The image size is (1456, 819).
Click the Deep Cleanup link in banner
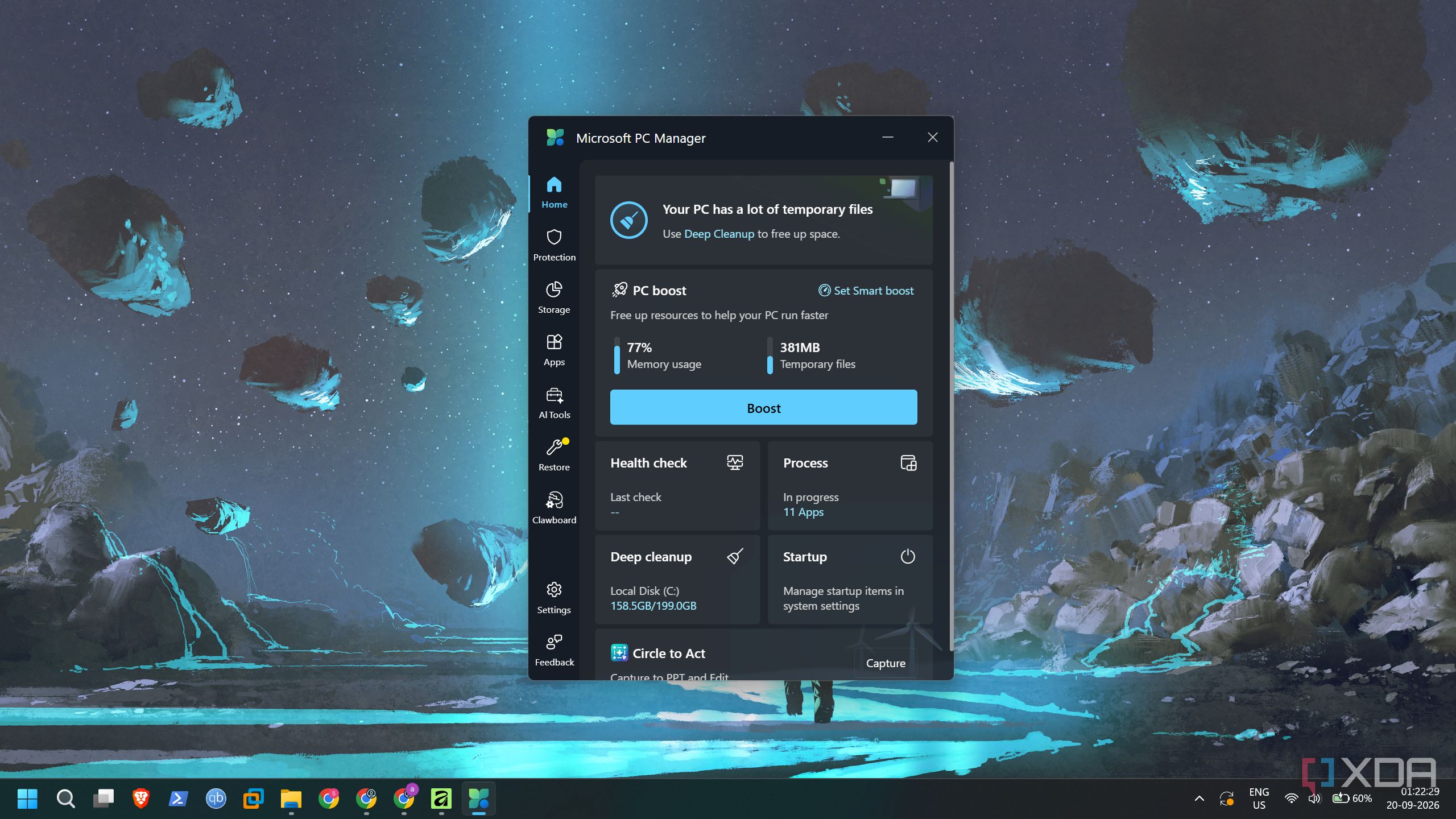click(719, 234)
